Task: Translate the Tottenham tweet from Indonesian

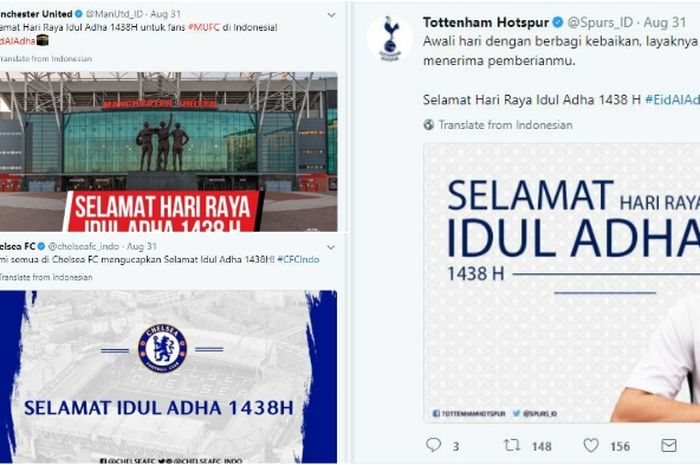Action: [x=505, y=125]
